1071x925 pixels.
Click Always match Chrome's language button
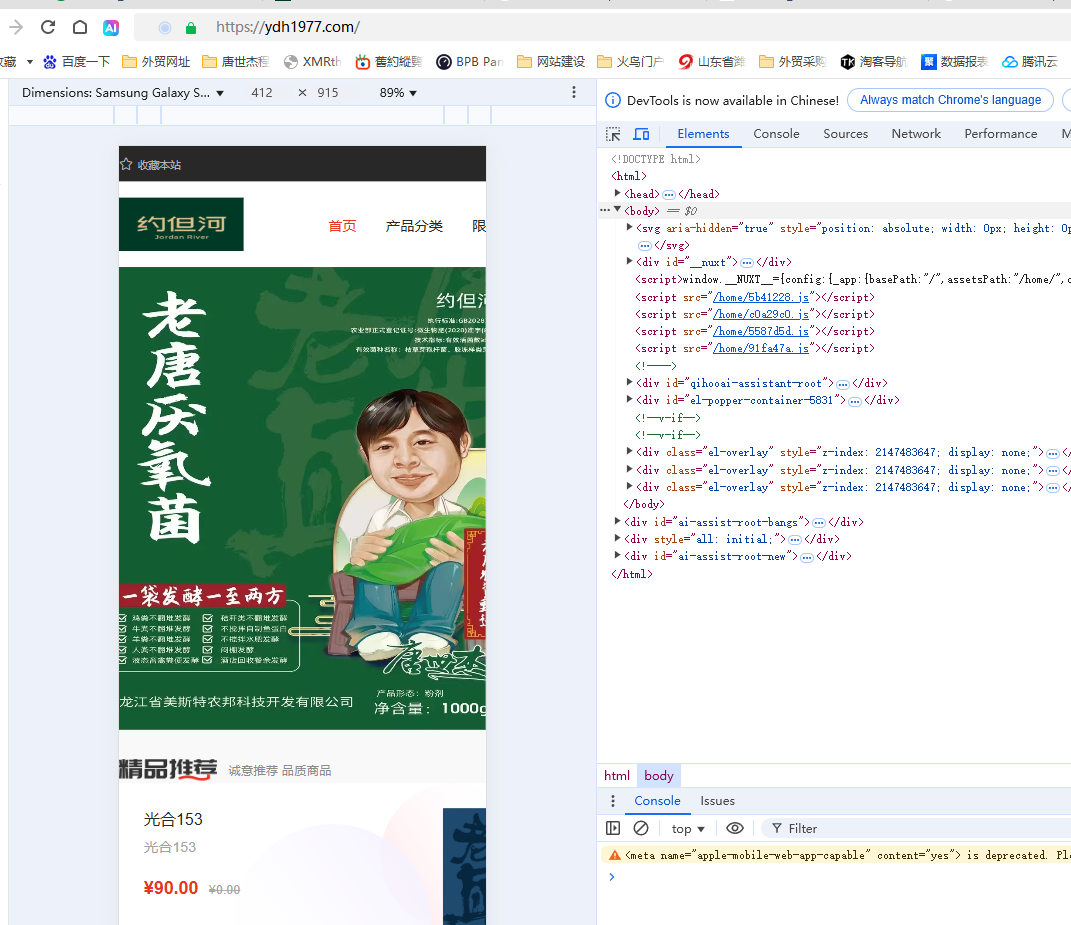coord(950,100)
